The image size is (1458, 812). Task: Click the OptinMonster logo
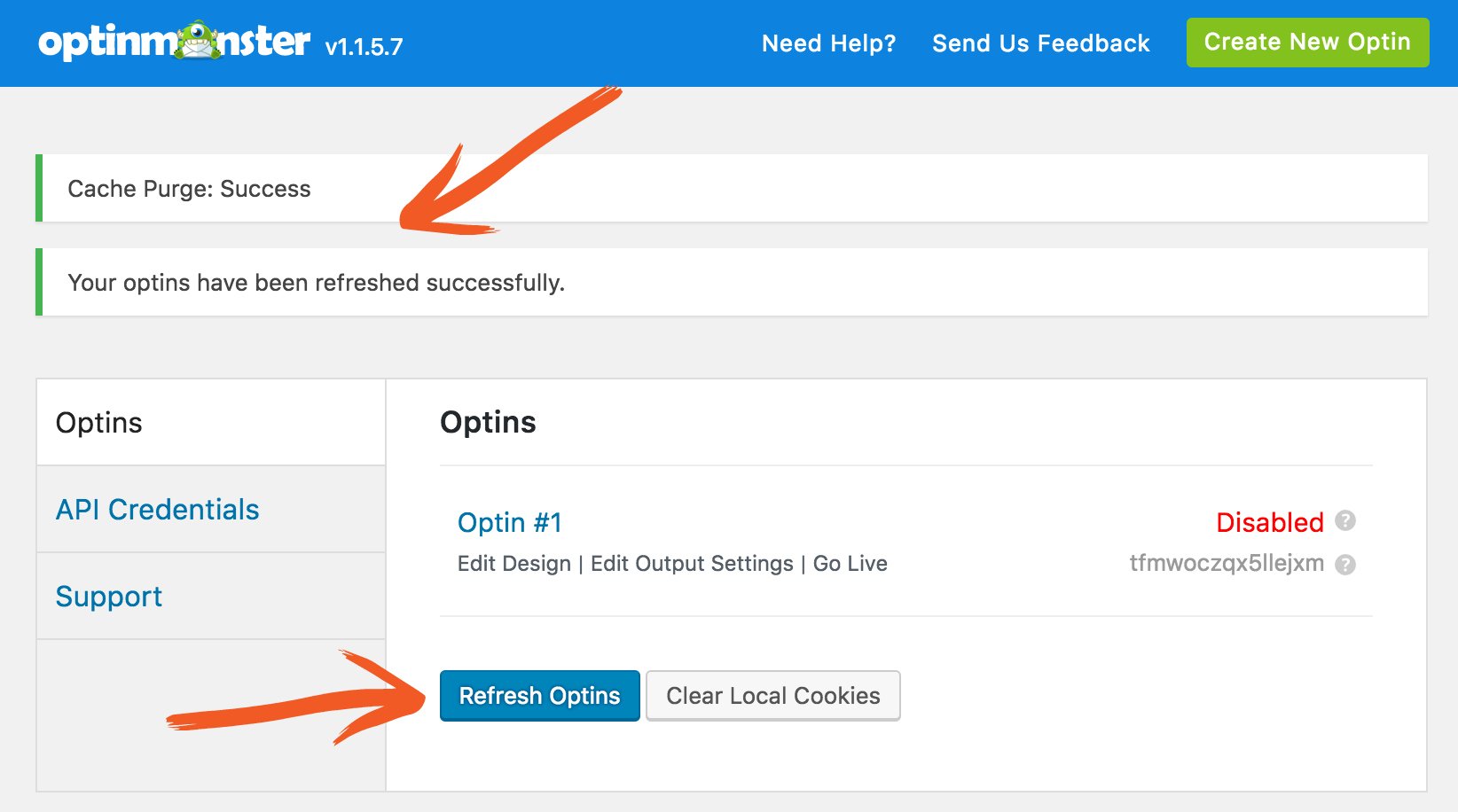pyautogui.click(x=174, y=41)
